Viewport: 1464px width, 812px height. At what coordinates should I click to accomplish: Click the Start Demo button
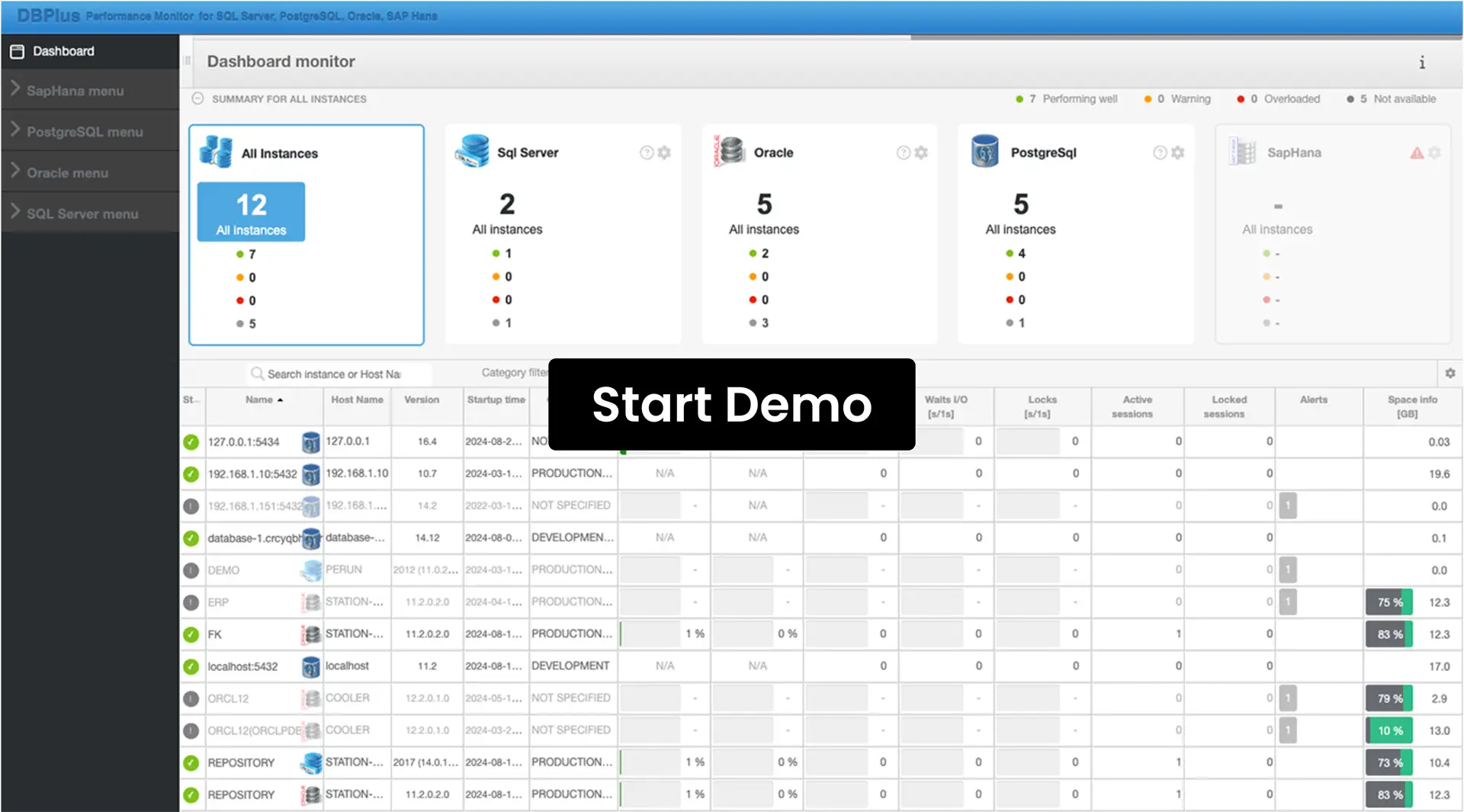732,404
